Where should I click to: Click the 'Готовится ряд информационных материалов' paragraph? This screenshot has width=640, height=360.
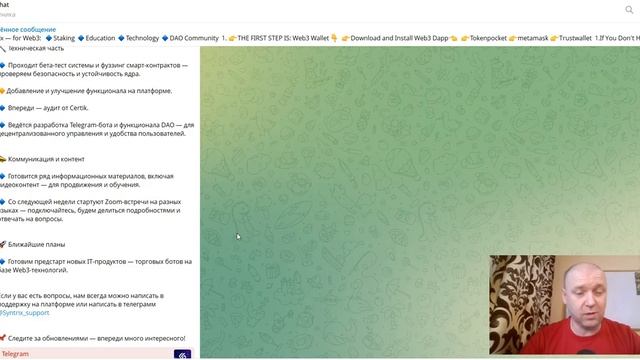tap(87, 180)
